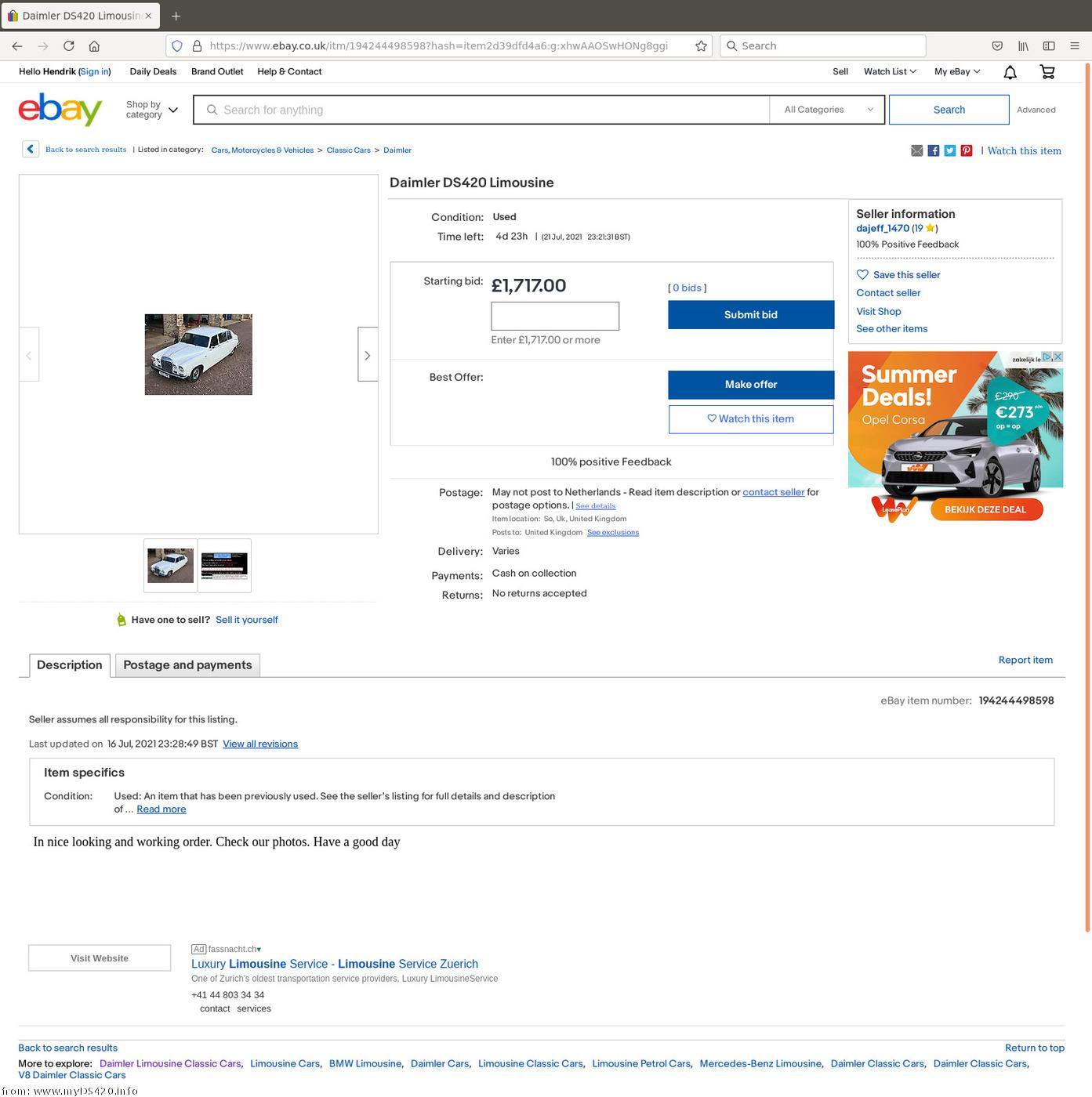Viewport: 1092px width, 1097px height.
Task: Toggle Save this seller heart
Action: [862, 275]
